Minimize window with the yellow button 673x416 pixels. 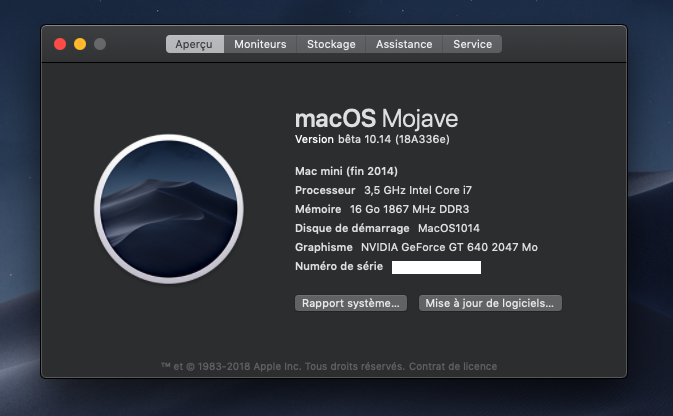pos(80,44)
